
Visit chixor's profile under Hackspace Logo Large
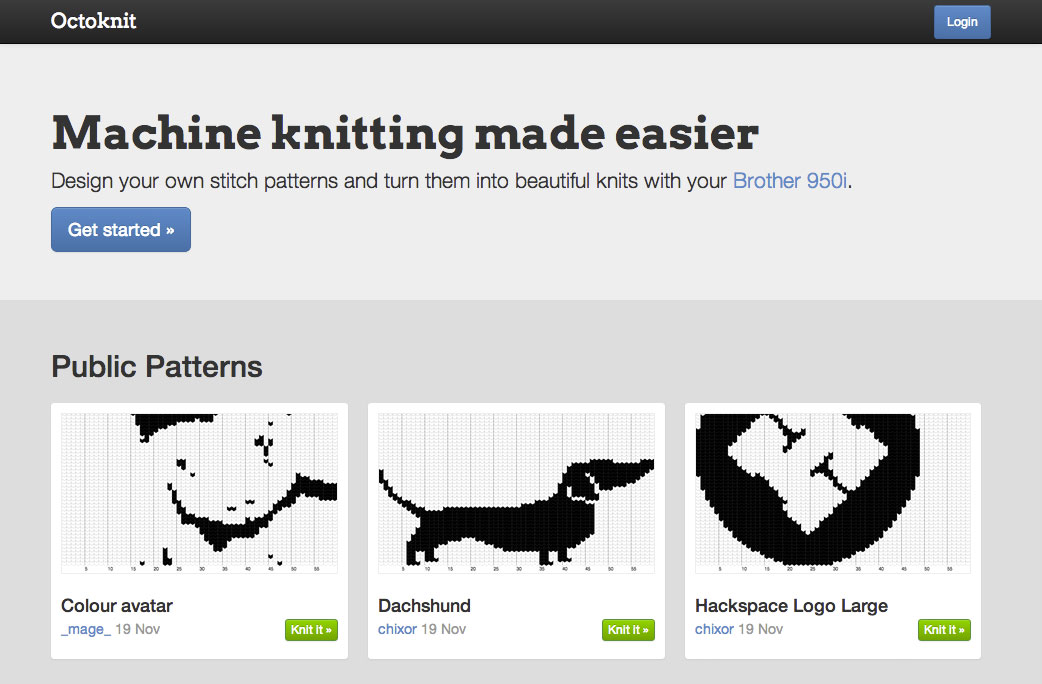coord(713,628)
